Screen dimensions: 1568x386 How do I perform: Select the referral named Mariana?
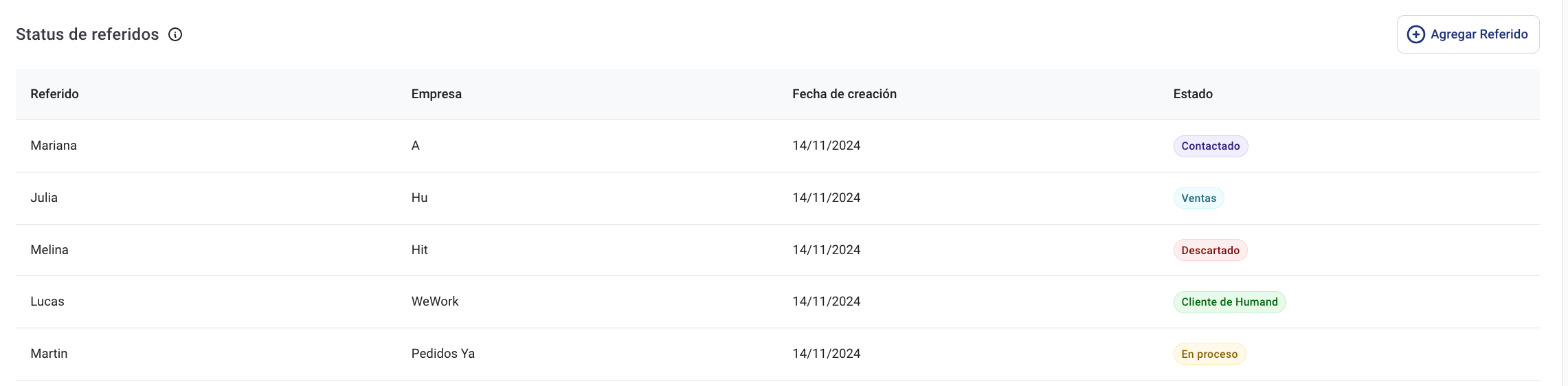click(x=54, y=146)
